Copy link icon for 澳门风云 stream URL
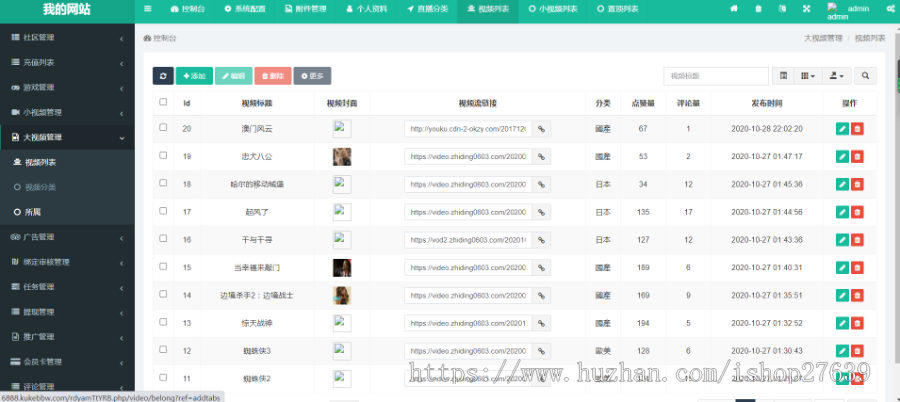This screenshot has height=402, width=900. (x=541, y=129)
